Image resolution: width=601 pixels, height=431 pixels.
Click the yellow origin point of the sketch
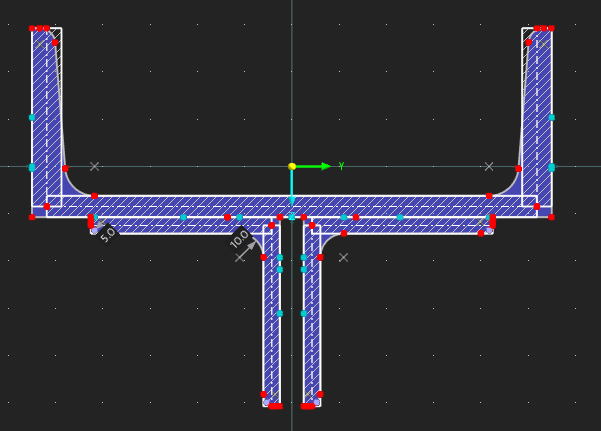tap(292, 166)
